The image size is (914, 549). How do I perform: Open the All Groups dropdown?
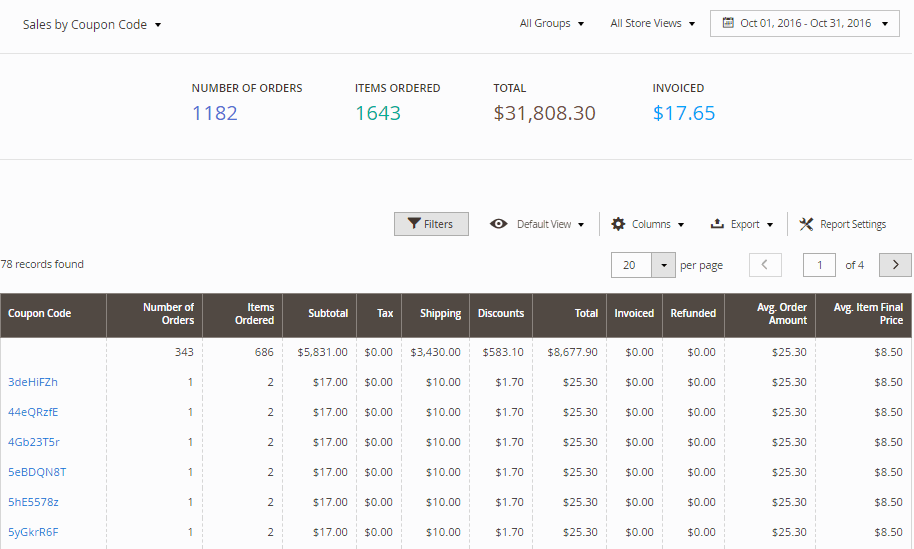point(552,23)
